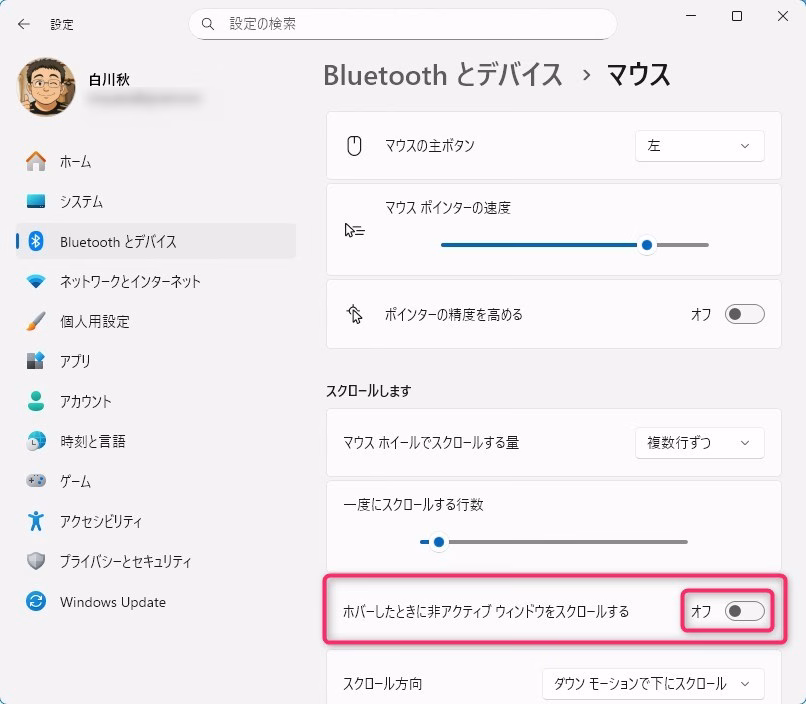Click the back arrow button
The width and height of the screenshot is (806, 704).
23,23
